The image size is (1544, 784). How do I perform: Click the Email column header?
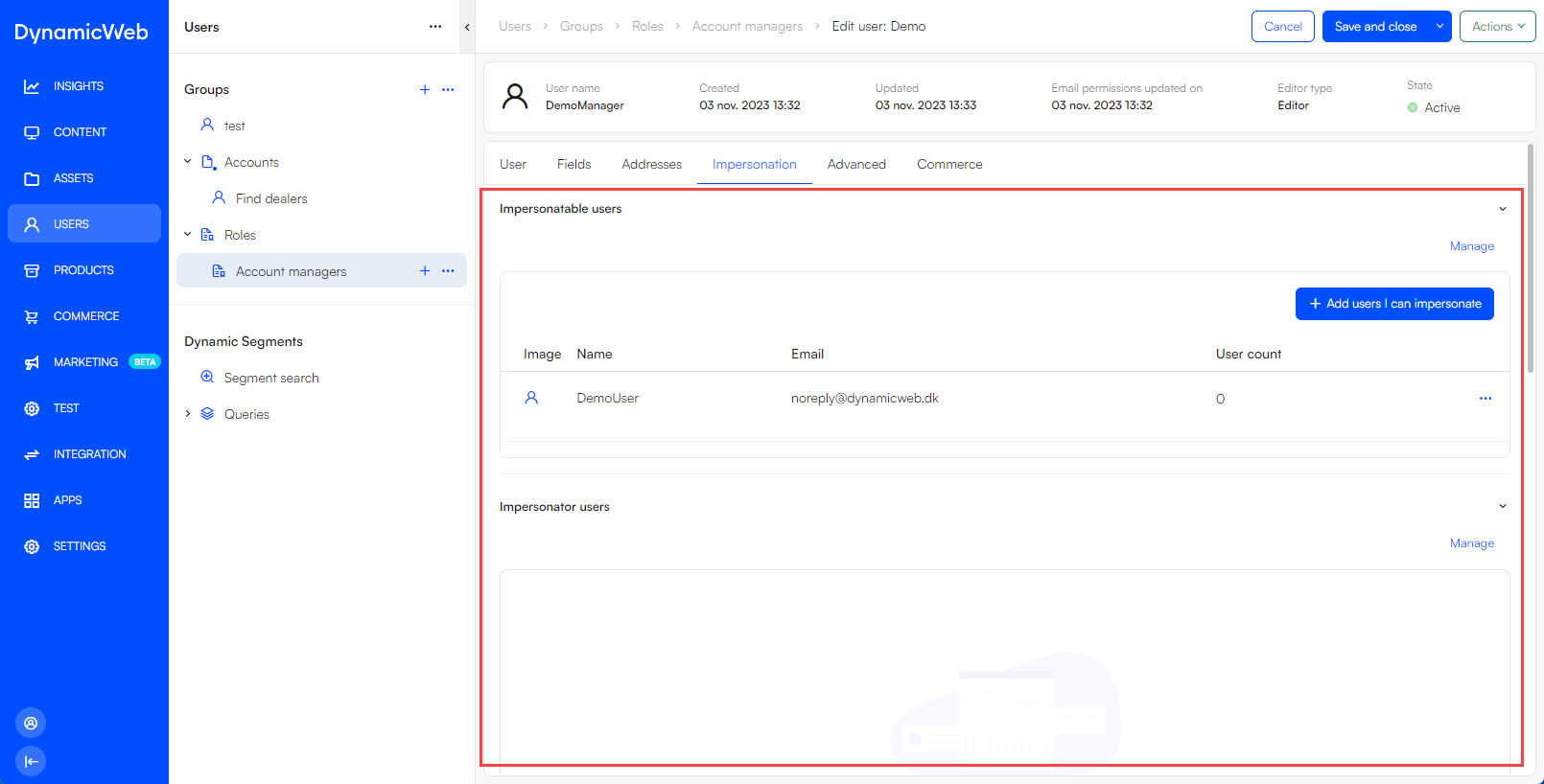[x=807, y=354]
